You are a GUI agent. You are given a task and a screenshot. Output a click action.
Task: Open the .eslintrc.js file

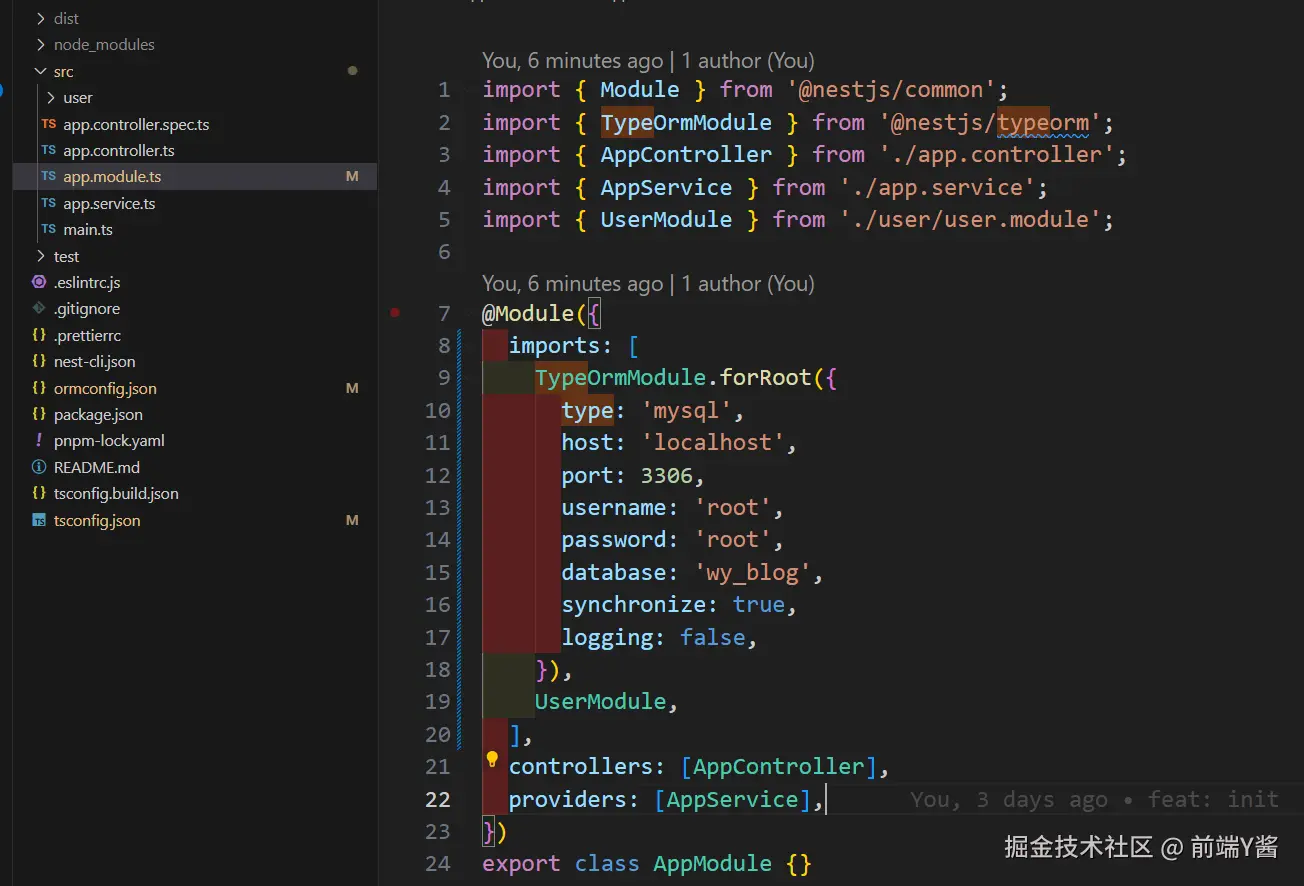point(87,283)
